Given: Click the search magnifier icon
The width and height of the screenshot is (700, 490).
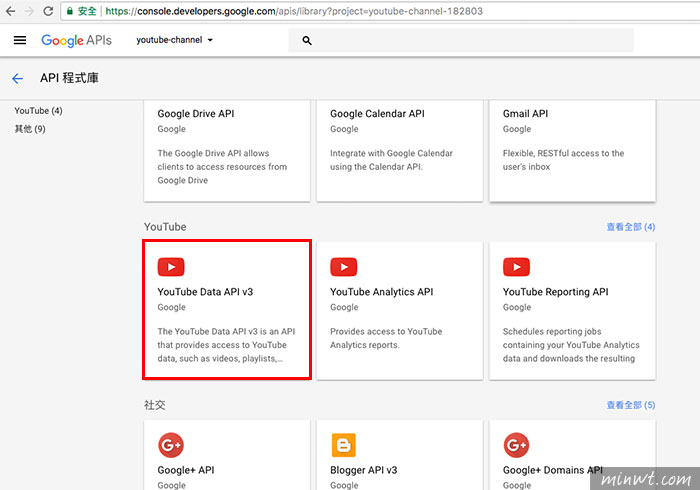Looking at the screenshot, I should [307, 41].
